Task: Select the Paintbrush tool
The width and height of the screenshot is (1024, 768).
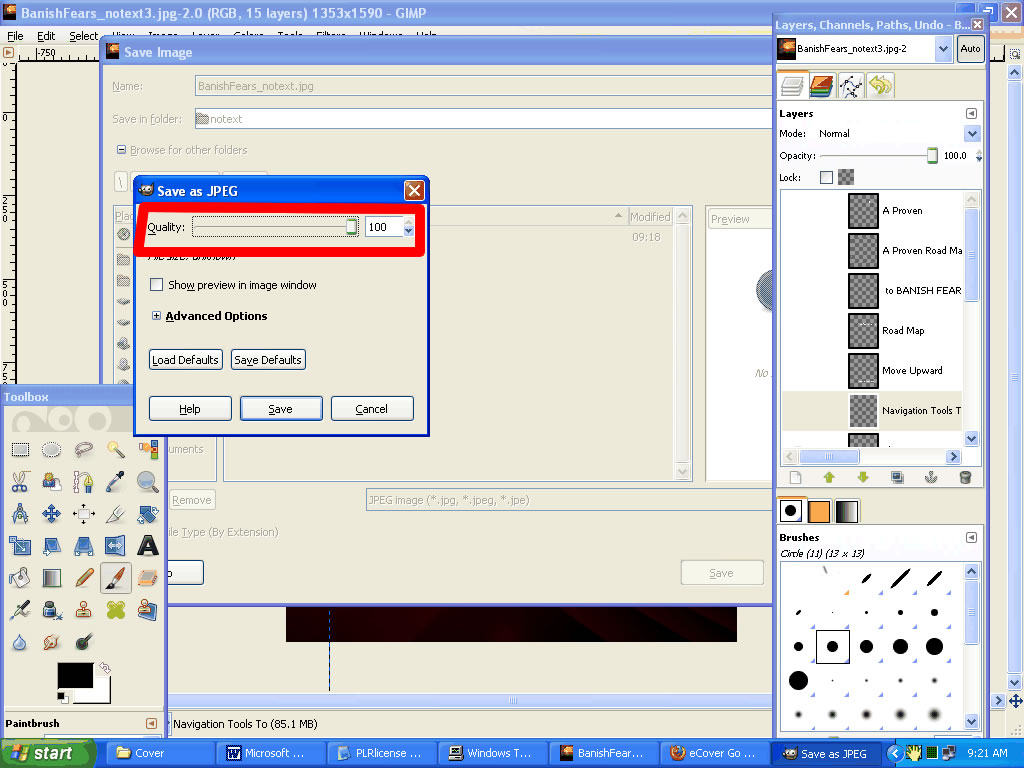Action: pyautogui.click(x=116, y=578)
